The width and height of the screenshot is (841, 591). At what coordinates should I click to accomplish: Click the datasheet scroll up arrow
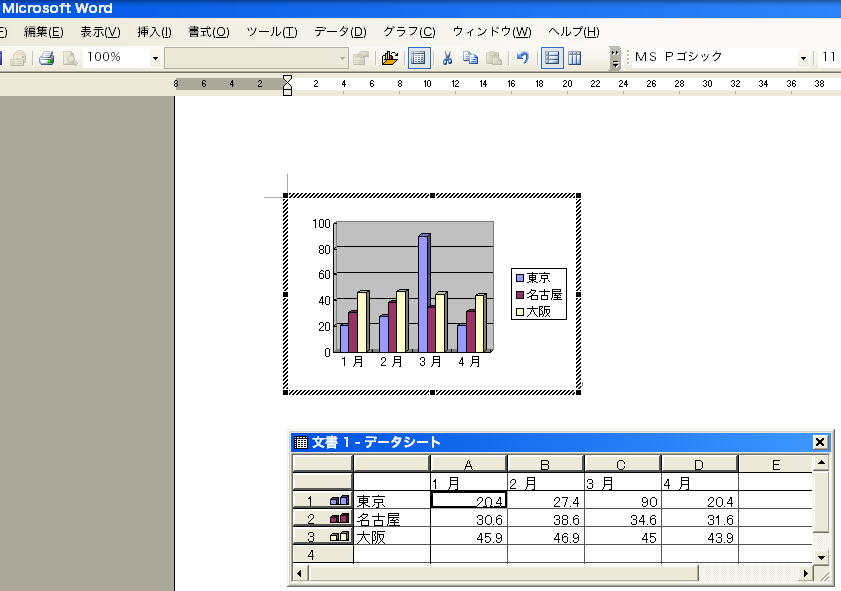821,463
